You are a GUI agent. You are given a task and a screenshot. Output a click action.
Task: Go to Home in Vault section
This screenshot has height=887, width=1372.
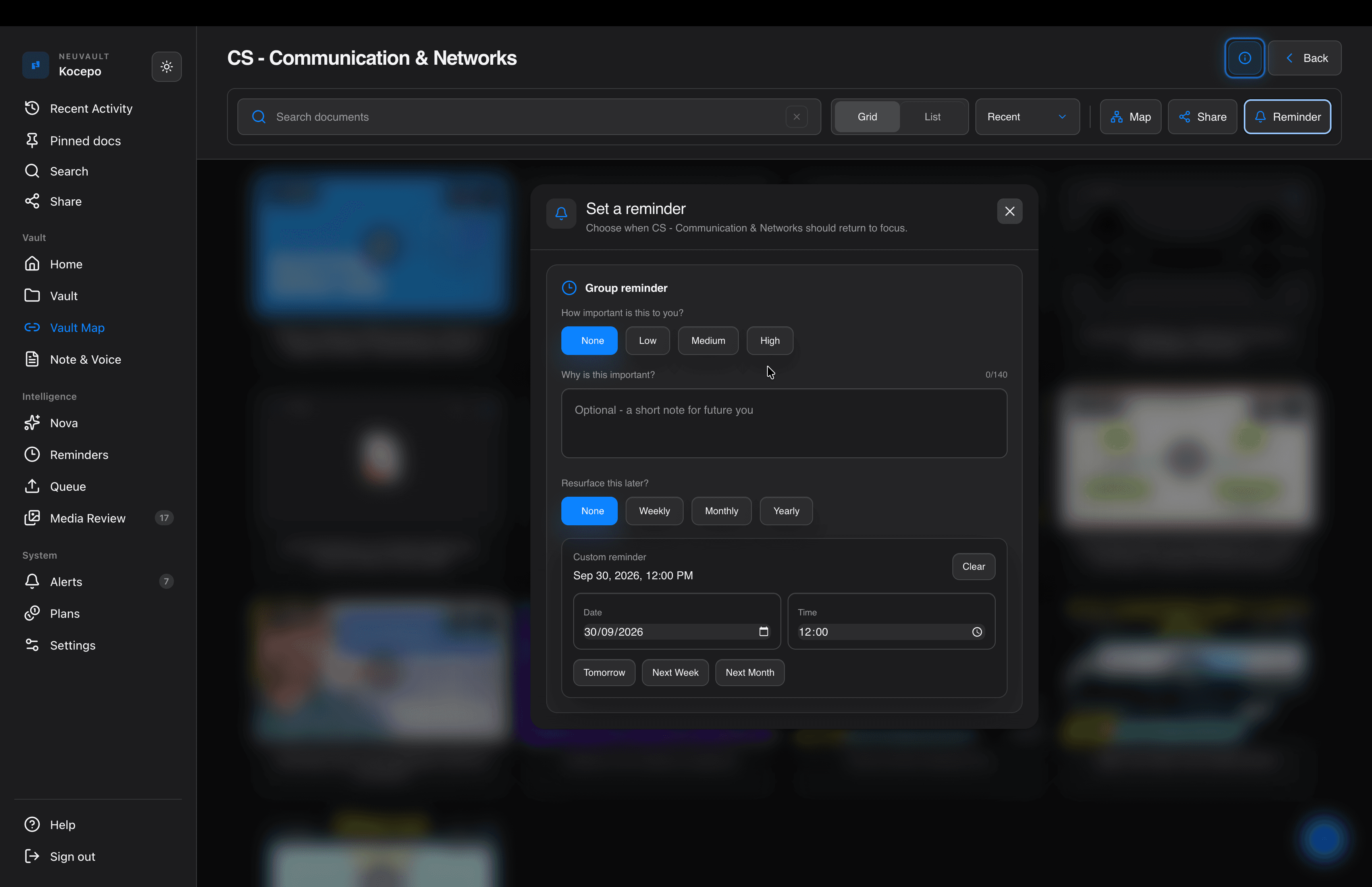click(x=98, y=264)
